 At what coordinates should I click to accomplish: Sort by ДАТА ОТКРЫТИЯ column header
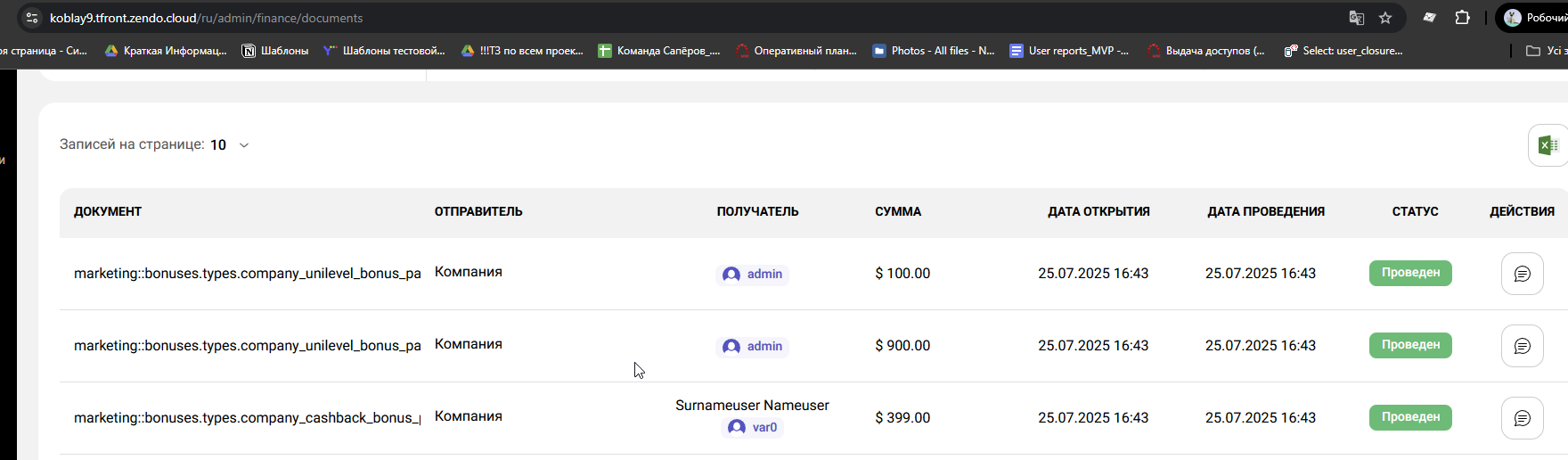(x=1098, y=211)
